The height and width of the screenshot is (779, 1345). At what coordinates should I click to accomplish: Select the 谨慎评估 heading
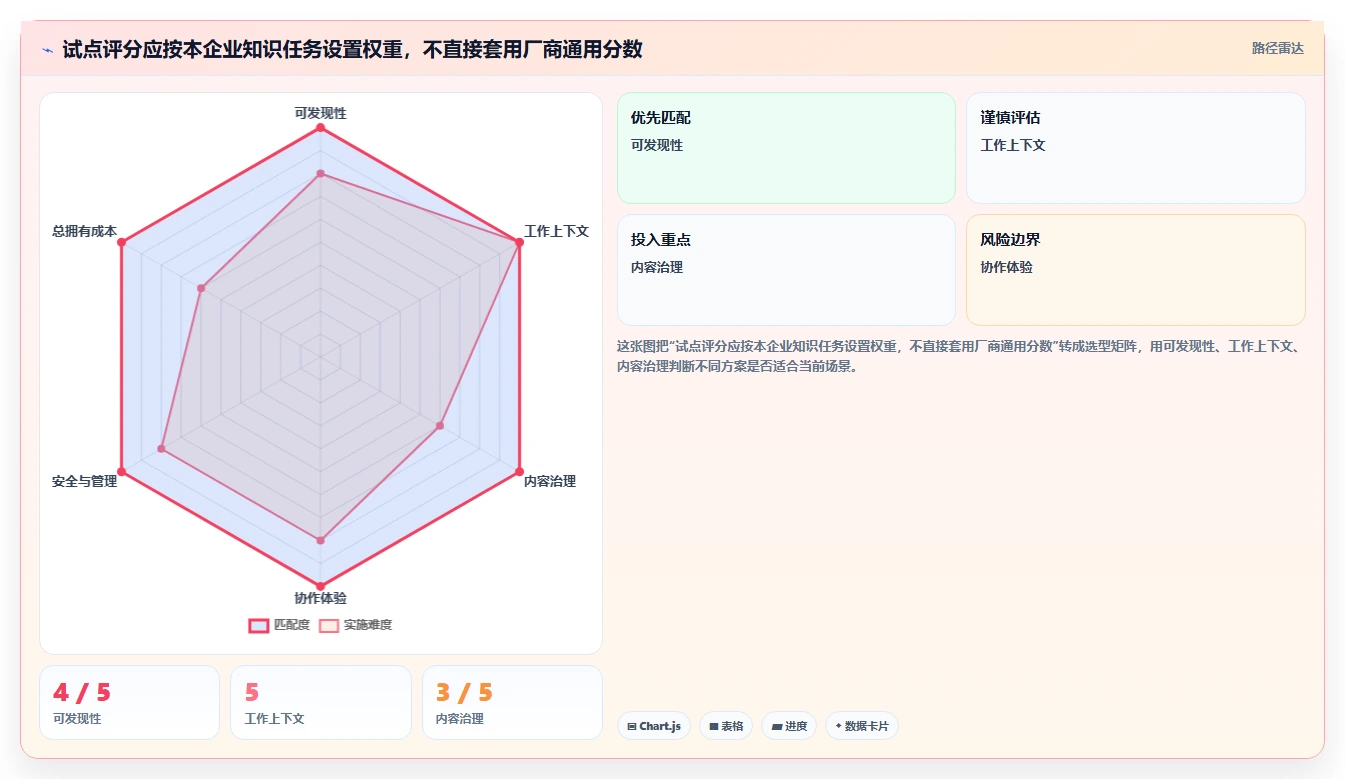point(1010,118)
